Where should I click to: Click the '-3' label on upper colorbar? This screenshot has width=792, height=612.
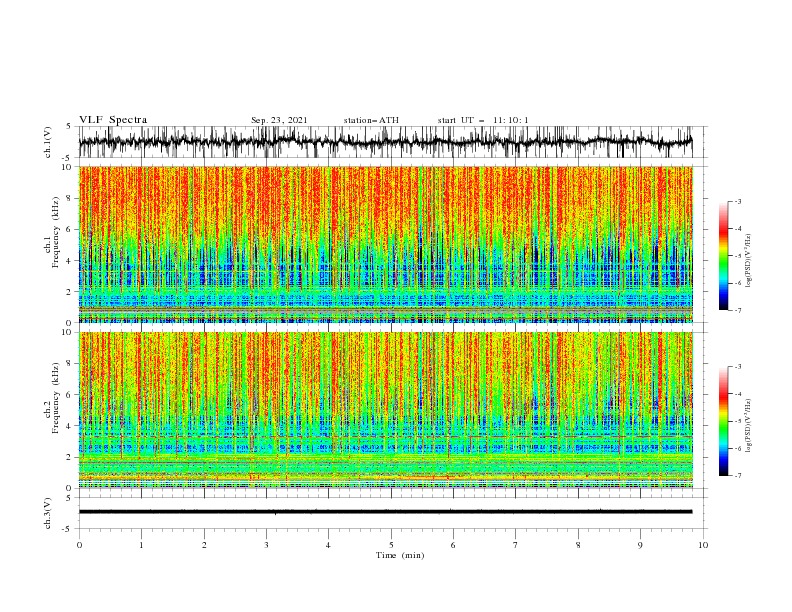[x=738, y=201]
